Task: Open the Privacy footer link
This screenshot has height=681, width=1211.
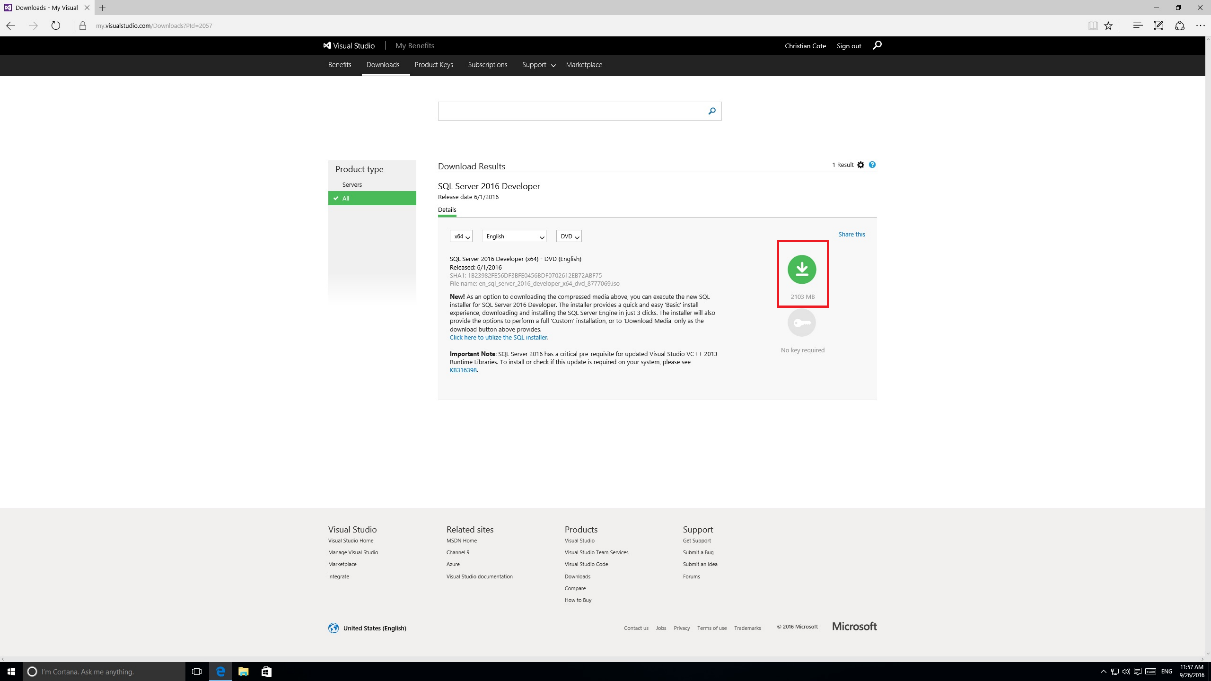Action: click(682, 628)
